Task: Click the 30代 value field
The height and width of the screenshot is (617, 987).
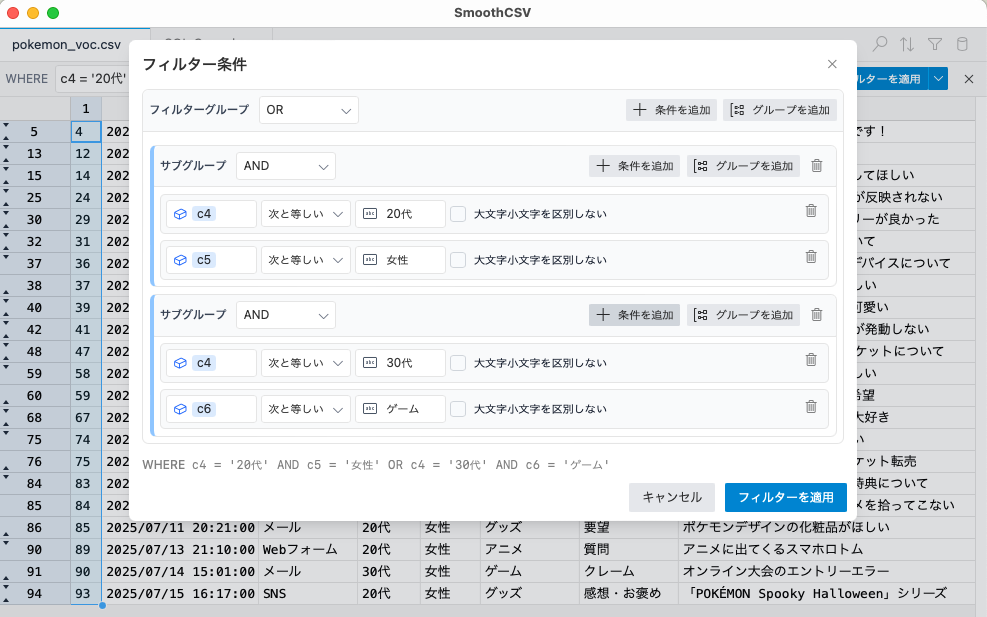Action: point(400,363)
